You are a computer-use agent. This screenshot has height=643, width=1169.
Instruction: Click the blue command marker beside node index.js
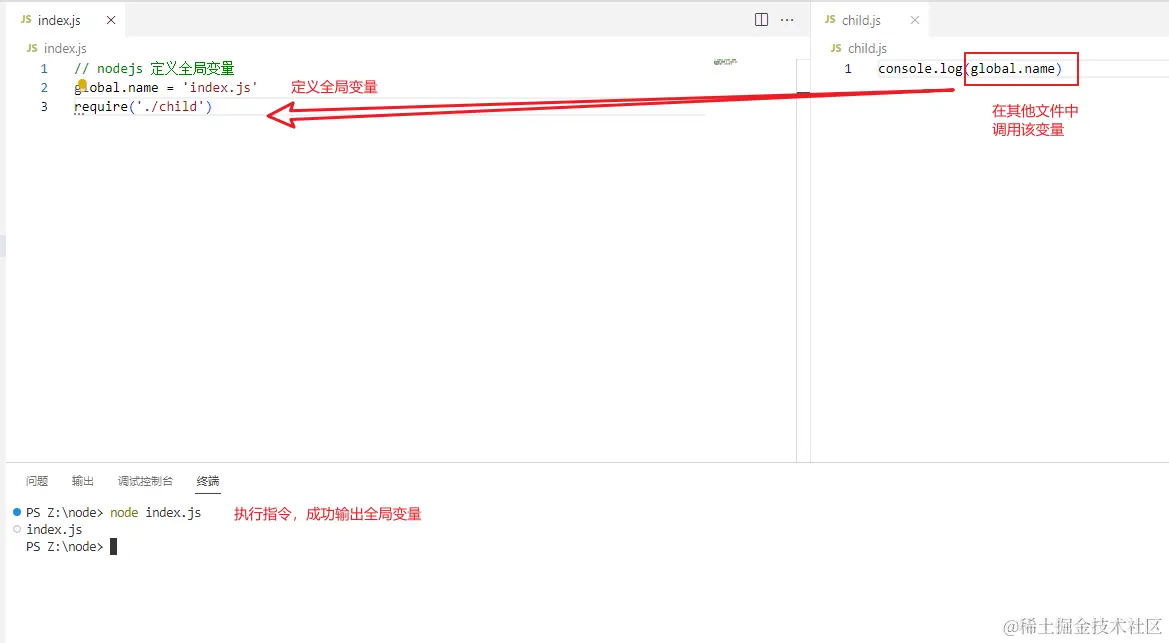point(17,512)
